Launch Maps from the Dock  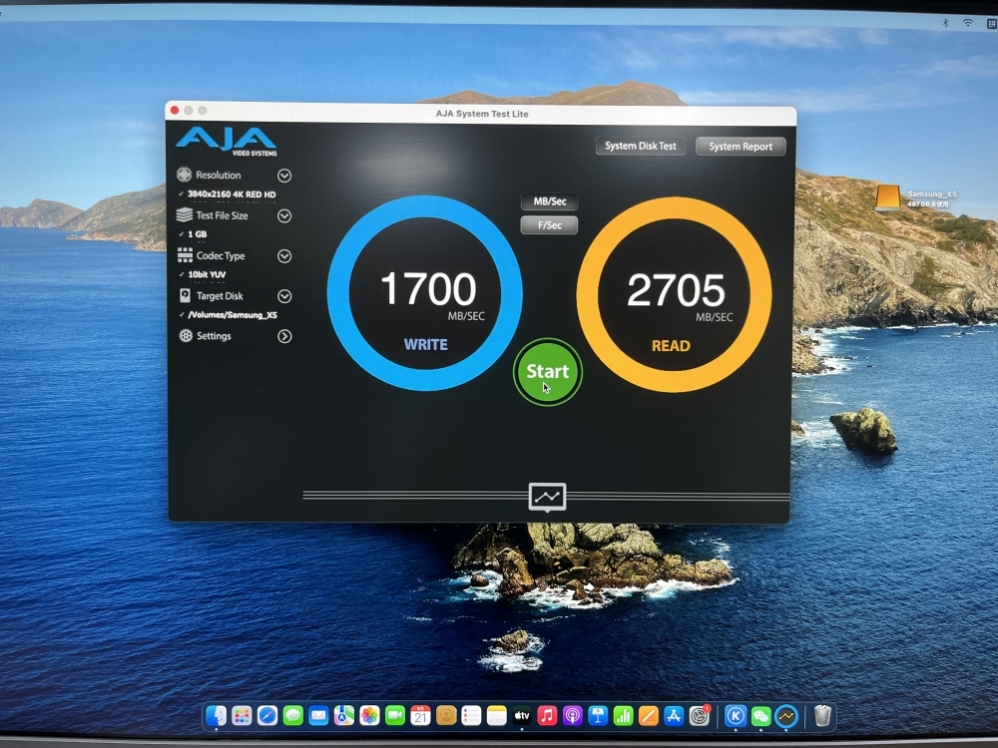344,716
